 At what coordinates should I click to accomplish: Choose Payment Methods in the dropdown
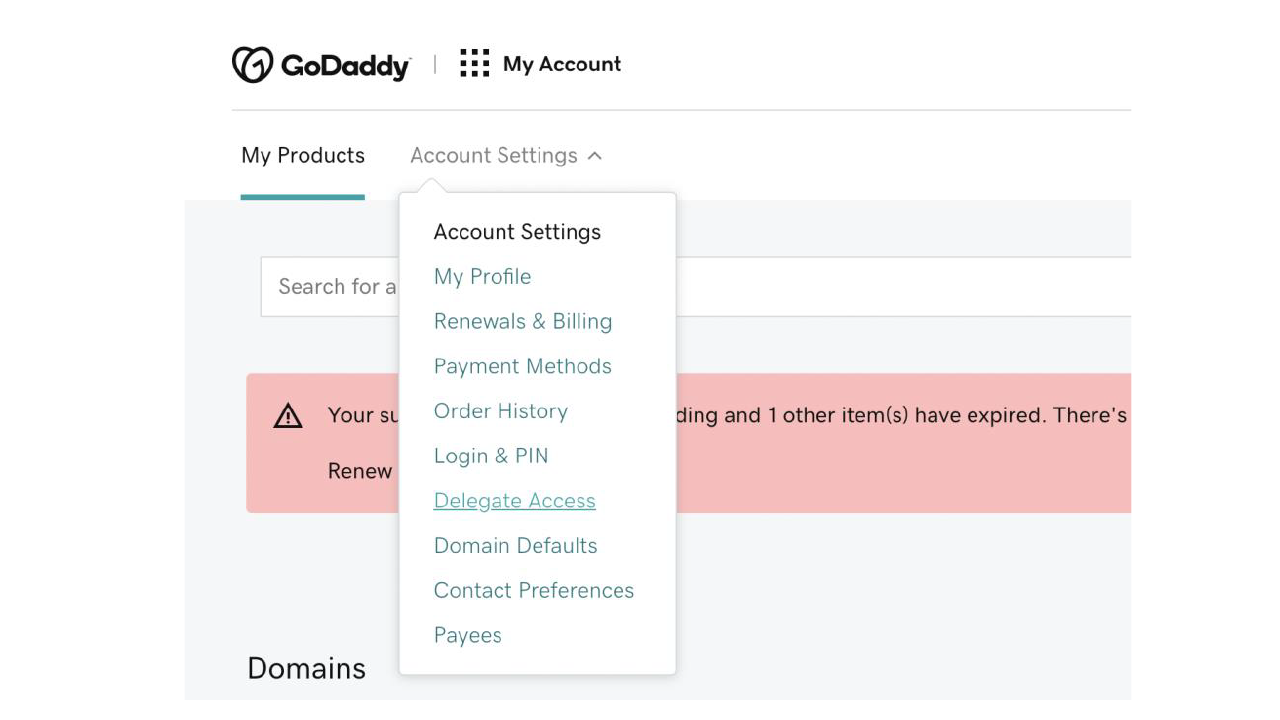point(523,366)
